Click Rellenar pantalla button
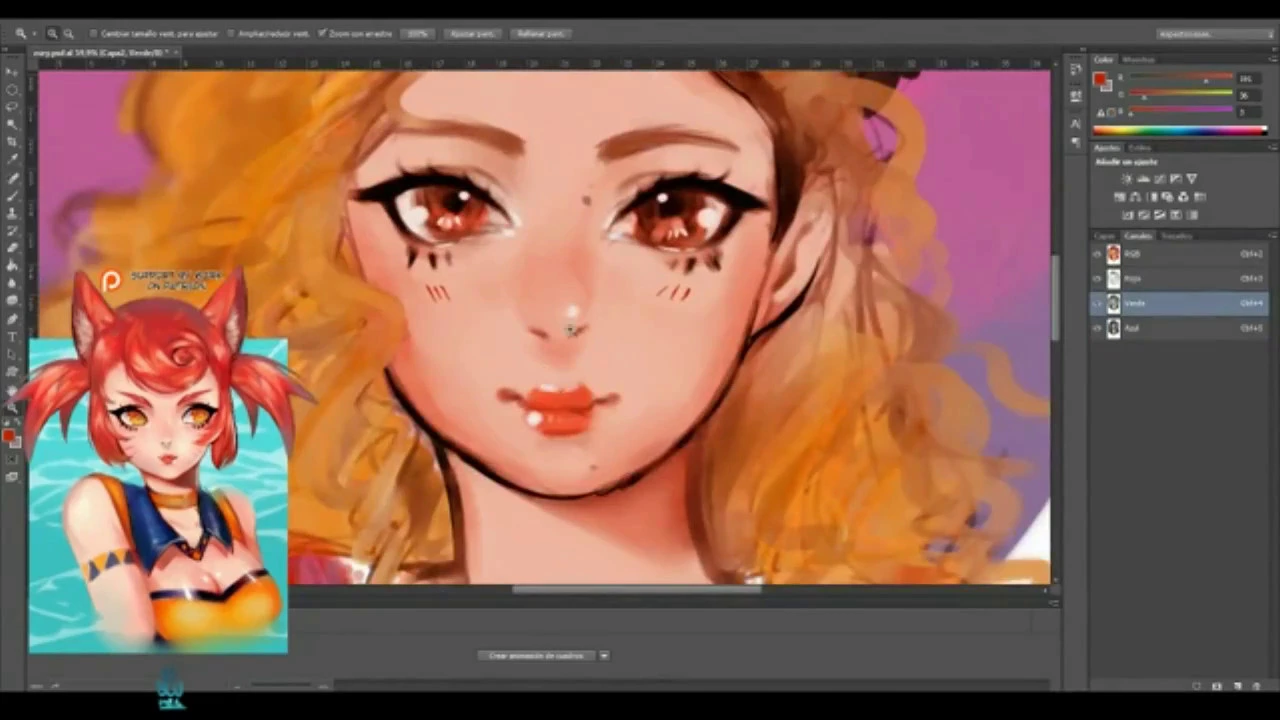Screen dimensions: 1280x720 [x=541, y=34]
